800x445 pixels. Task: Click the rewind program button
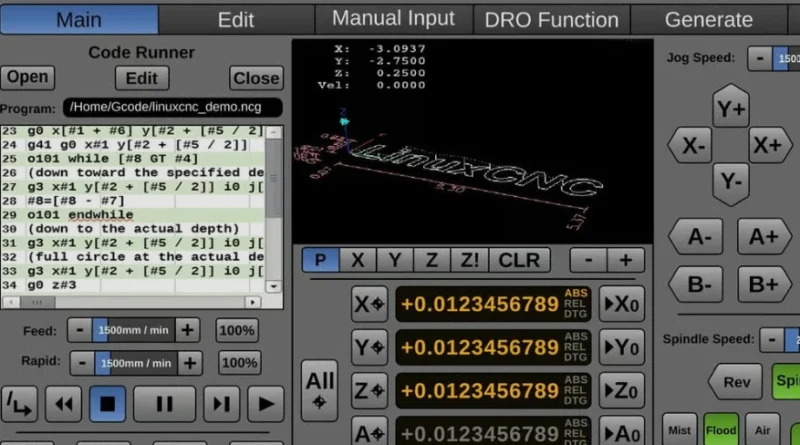click(x=63, y=404)
